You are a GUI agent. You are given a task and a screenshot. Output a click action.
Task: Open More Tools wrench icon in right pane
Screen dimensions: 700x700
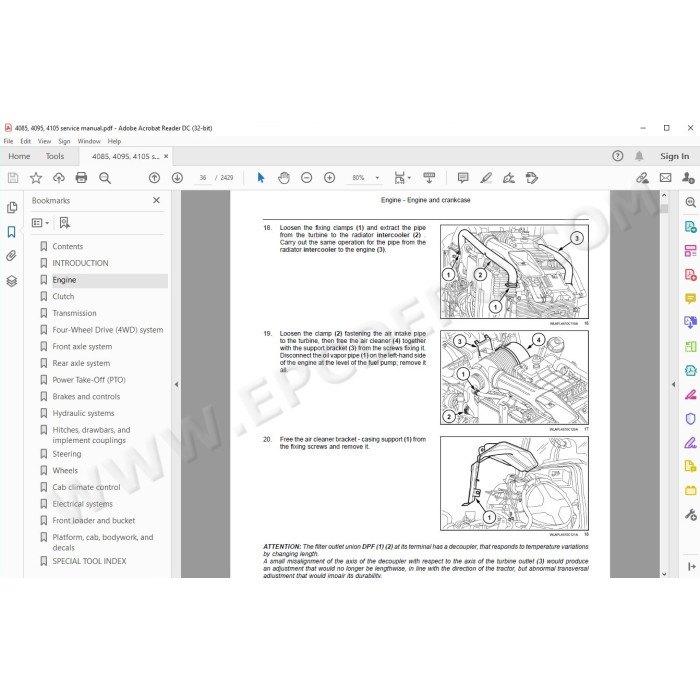[690, 515]
